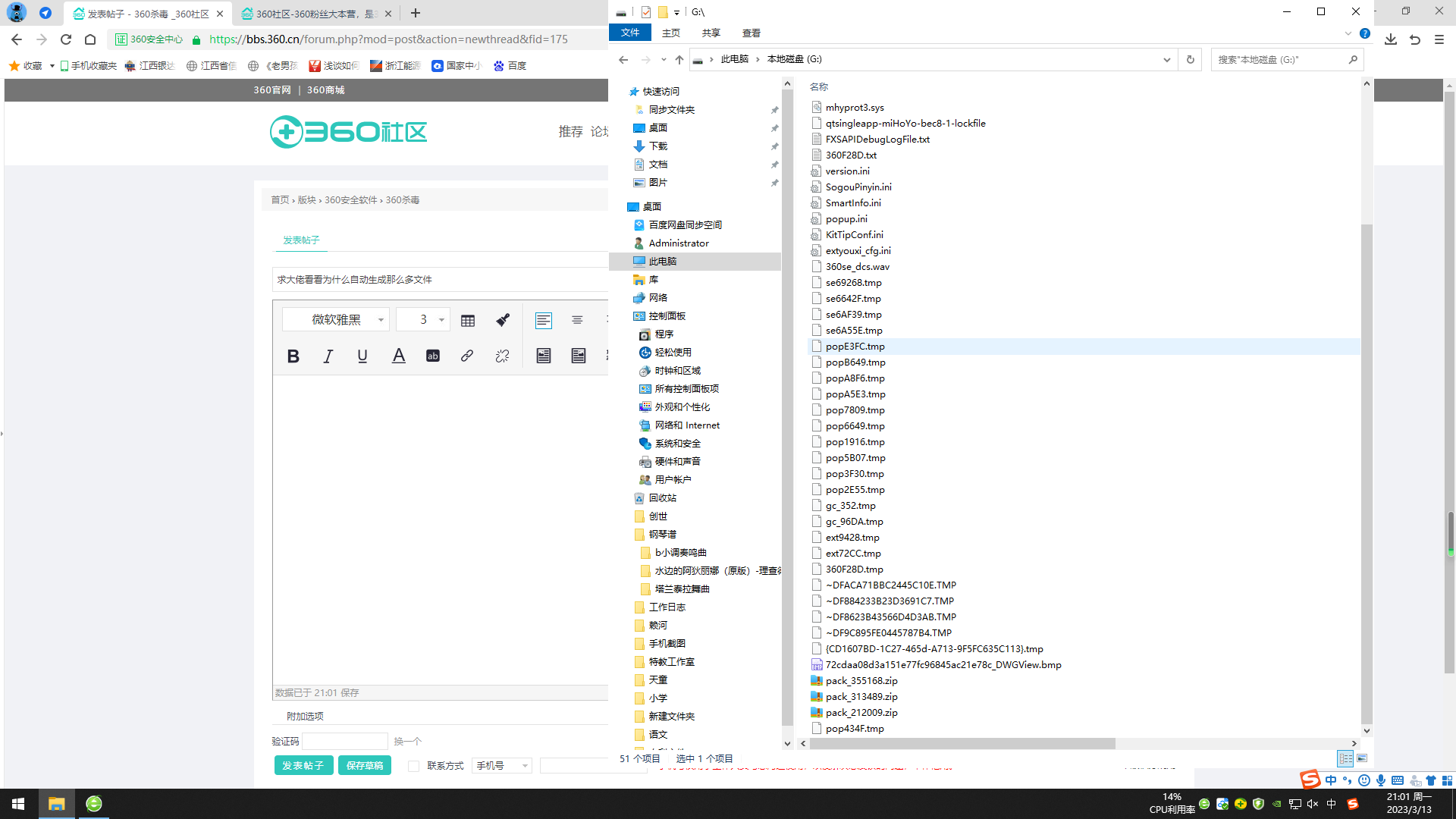Open the 查看 ribbon tab
This screenshot has width=1456, height=819.
coord(752,33)
